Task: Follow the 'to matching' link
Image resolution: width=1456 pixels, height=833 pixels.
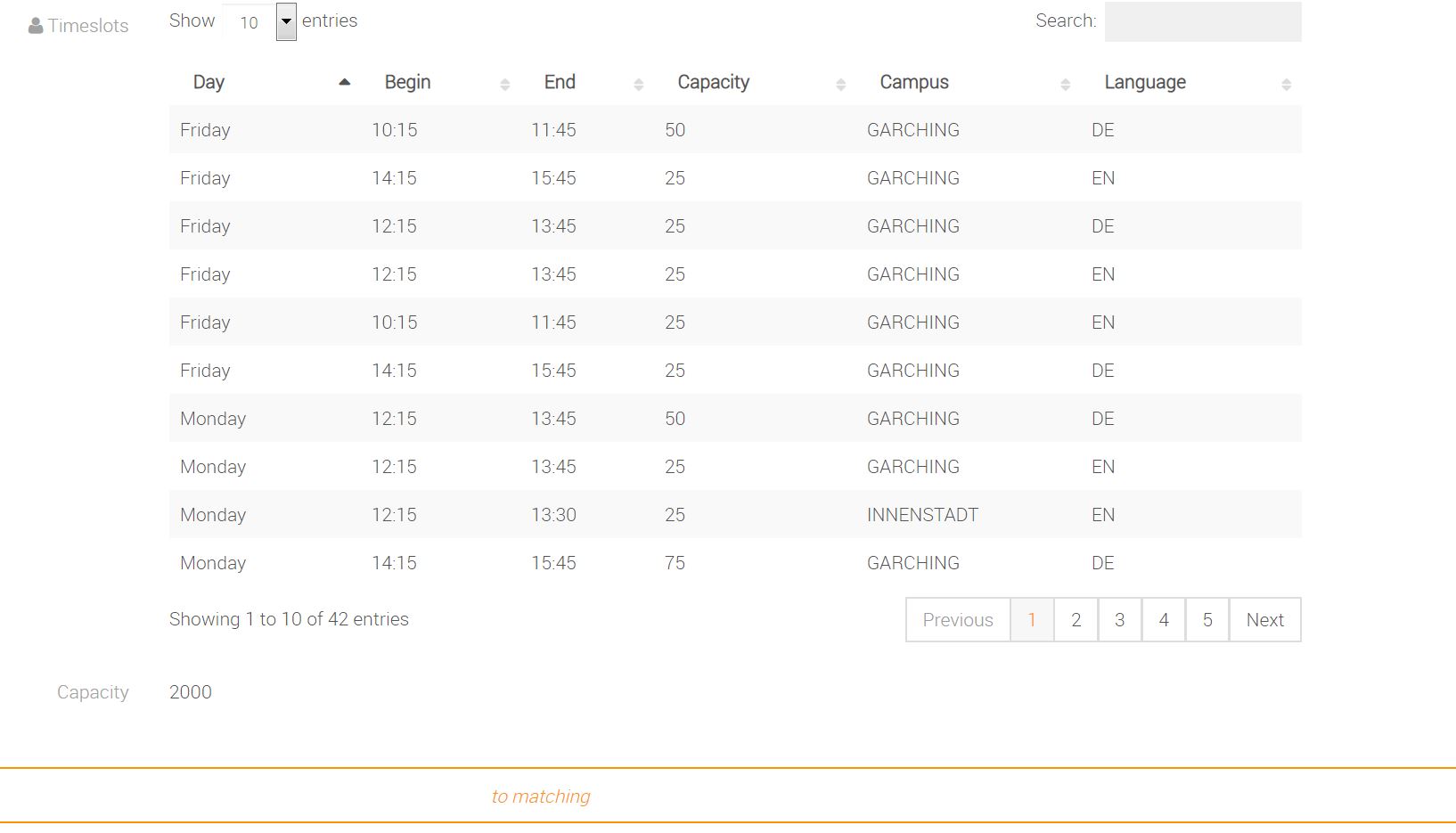Action: tap(541, 796)
